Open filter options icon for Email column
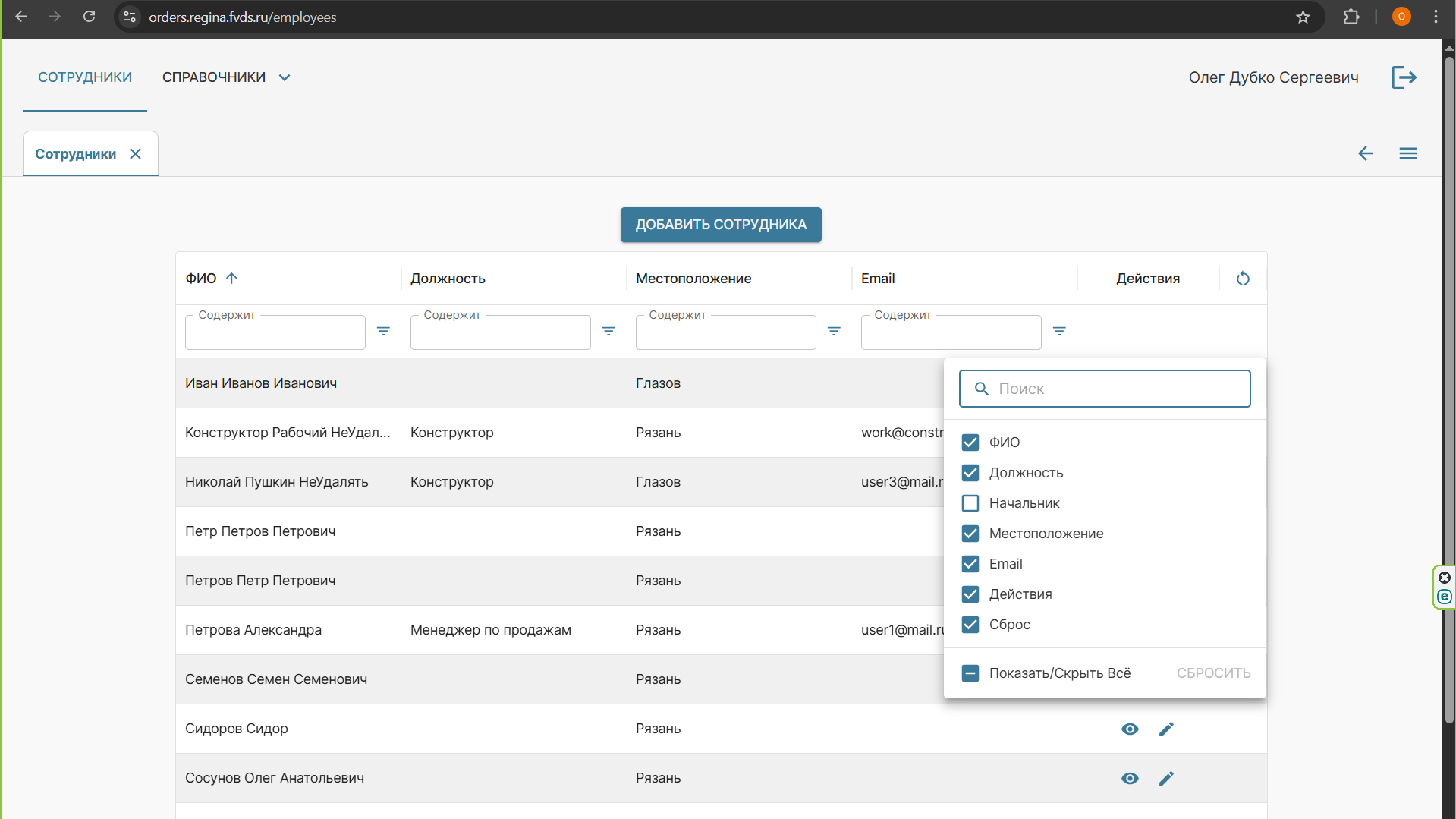This screenshot has width=1456, height=819. [x=1059, y=332]
